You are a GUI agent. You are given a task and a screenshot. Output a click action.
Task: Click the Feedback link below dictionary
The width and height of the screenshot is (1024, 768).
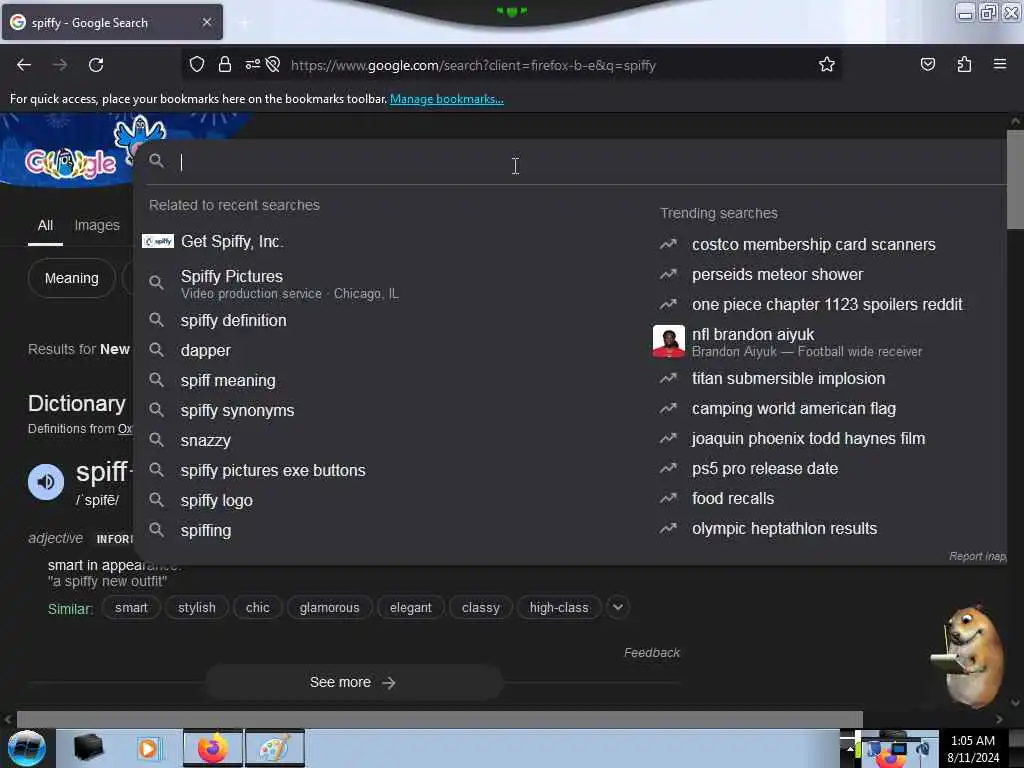pos(652,652)
